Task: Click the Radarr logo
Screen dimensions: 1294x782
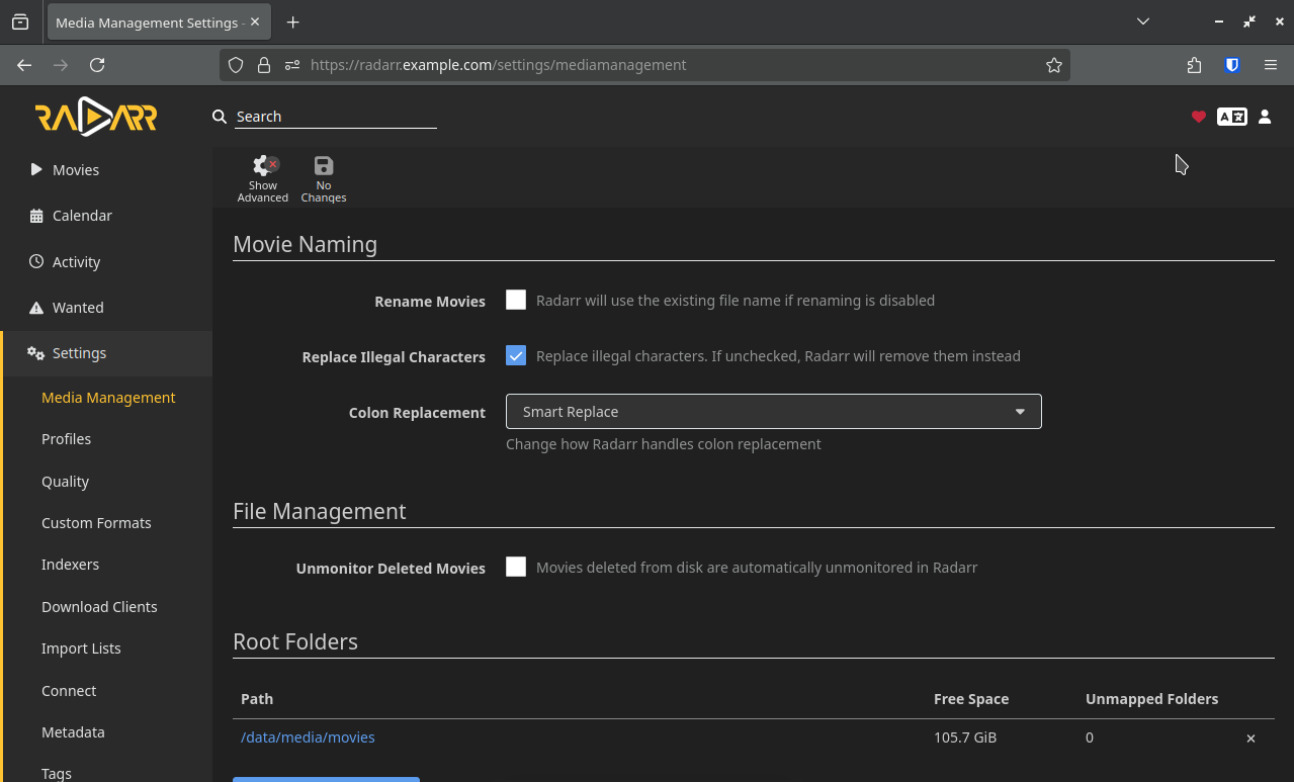Action: coord(96,117)
